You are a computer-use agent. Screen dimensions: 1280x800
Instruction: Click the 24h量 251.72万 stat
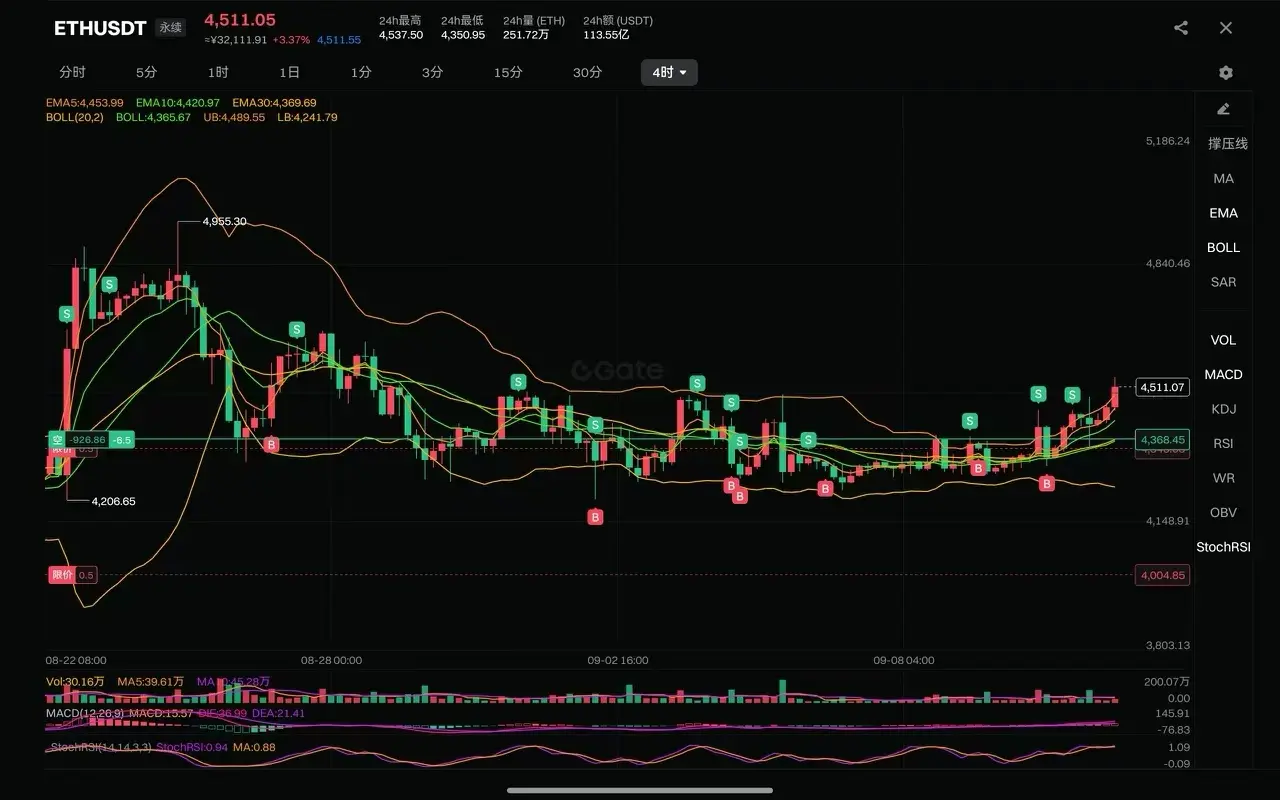[533, 28]
